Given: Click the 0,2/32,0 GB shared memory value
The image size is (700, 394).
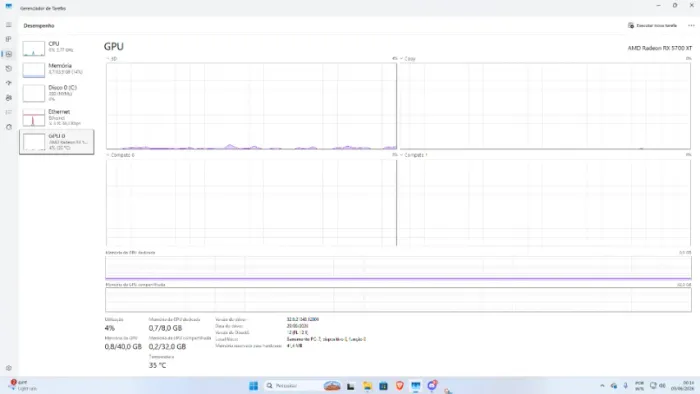Looking at the screenshot, I should [x=167, y=346].
